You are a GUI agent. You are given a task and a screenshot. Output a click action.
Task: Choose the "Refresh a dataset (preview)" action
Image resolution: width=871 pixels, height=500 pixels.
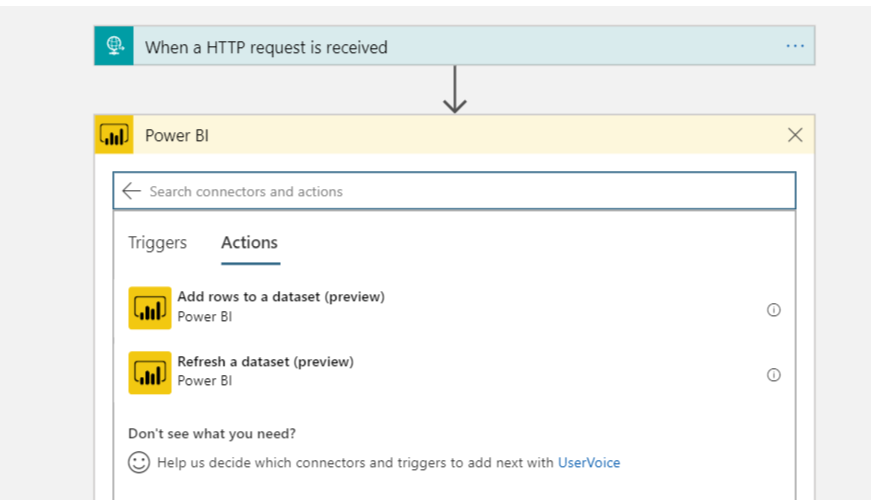click(x=266, y=362)
